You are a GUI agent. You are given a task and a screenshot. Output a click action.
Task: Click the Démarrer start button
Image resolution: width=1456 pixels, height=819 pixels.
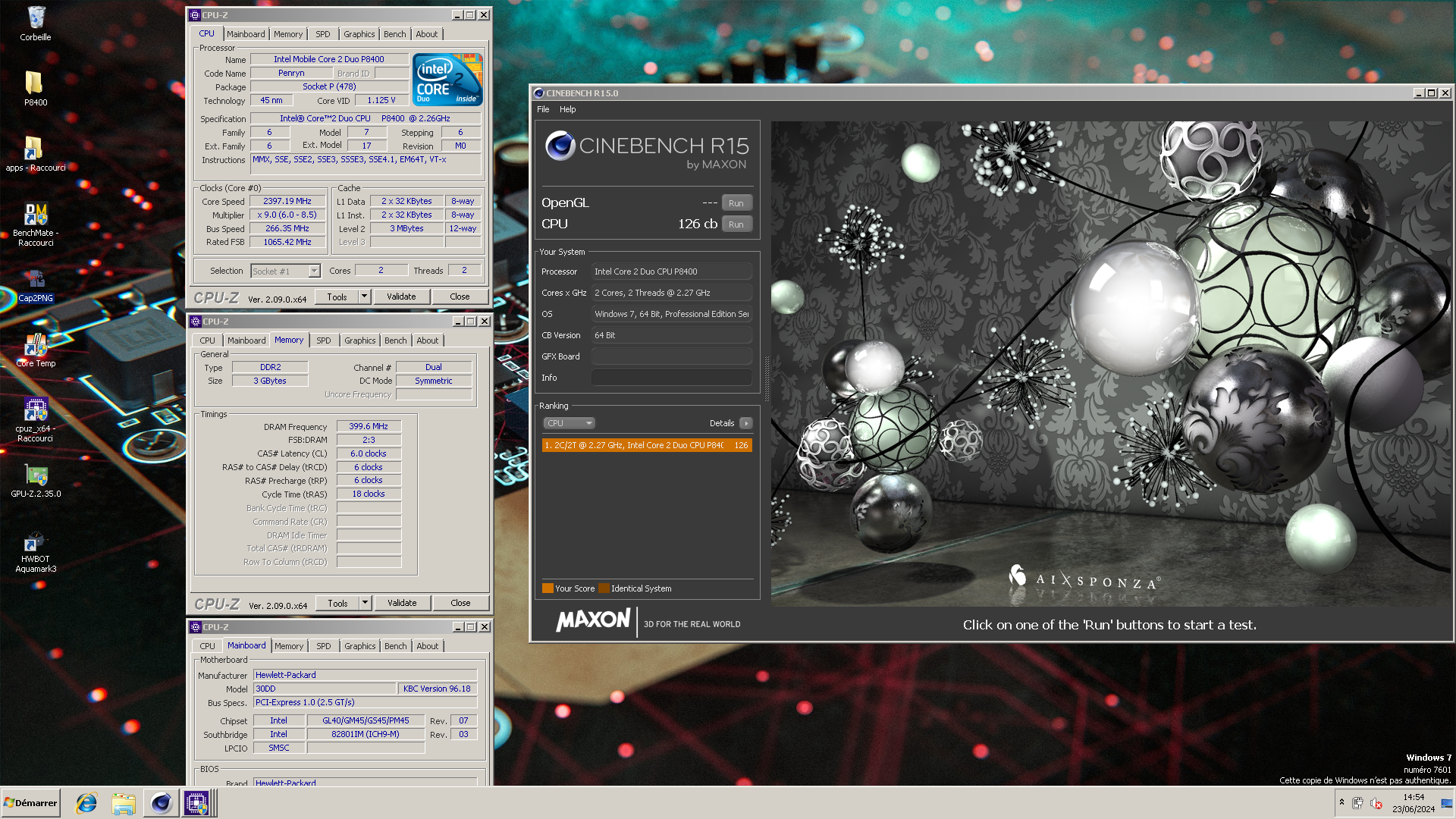(30, 803)
